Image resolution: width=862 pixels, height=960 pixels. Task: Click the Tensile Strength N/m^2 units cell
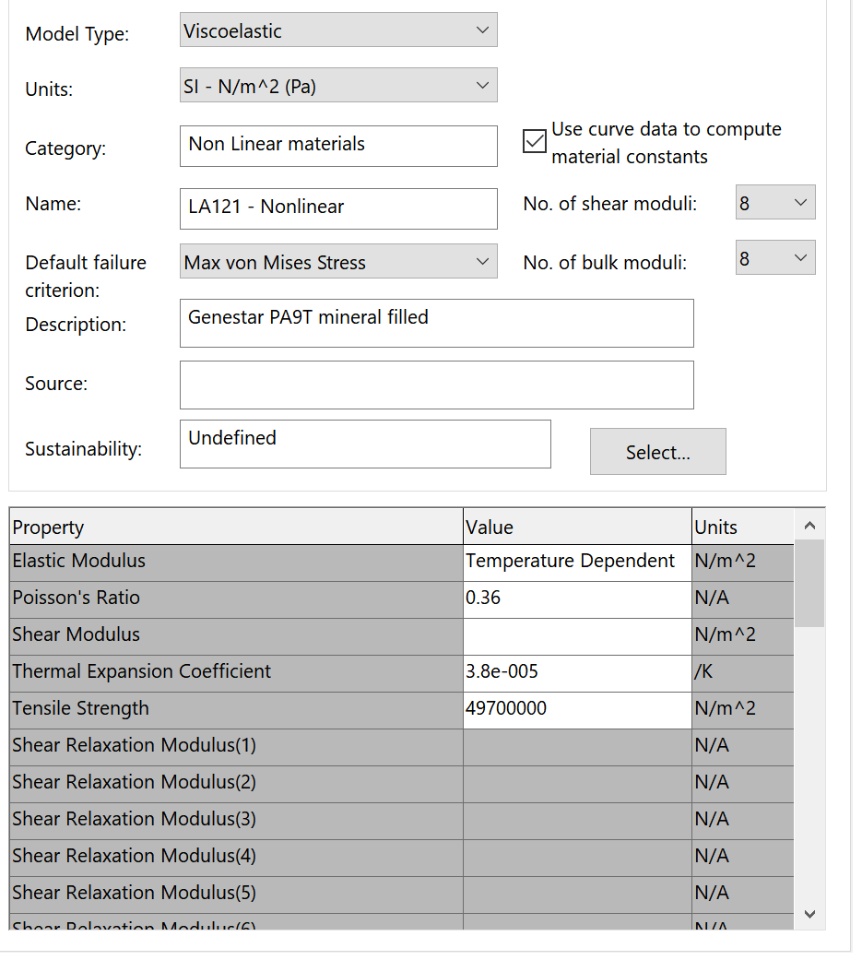[743, 711]
